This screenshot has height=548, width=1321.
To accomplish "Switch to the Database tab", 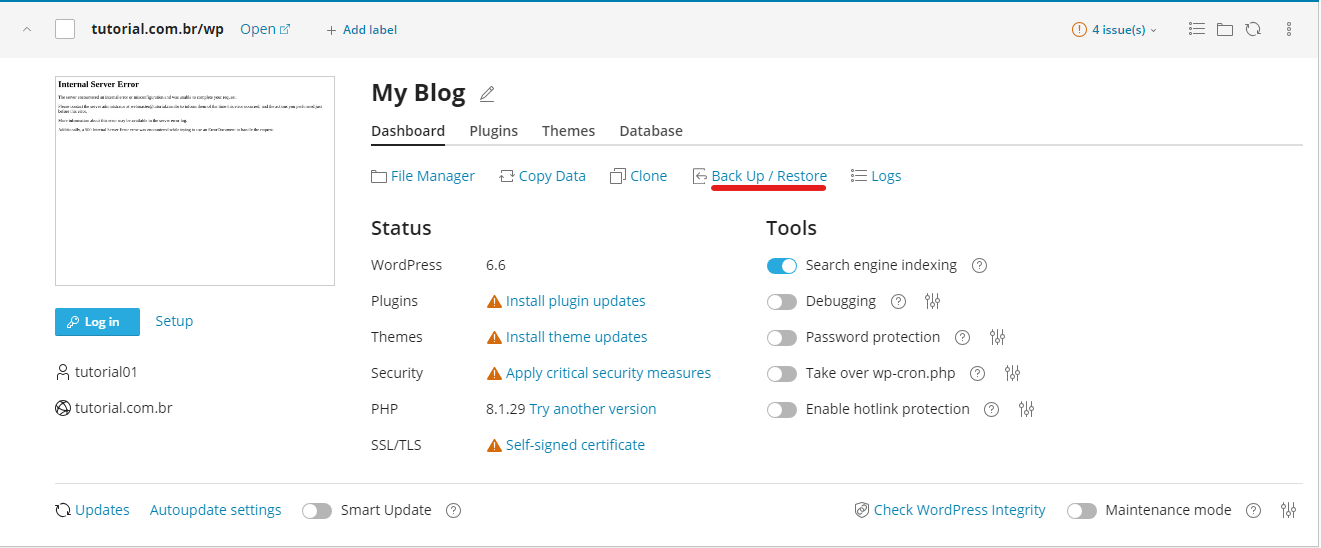I will pyautogui.click(x=651, y=131).
